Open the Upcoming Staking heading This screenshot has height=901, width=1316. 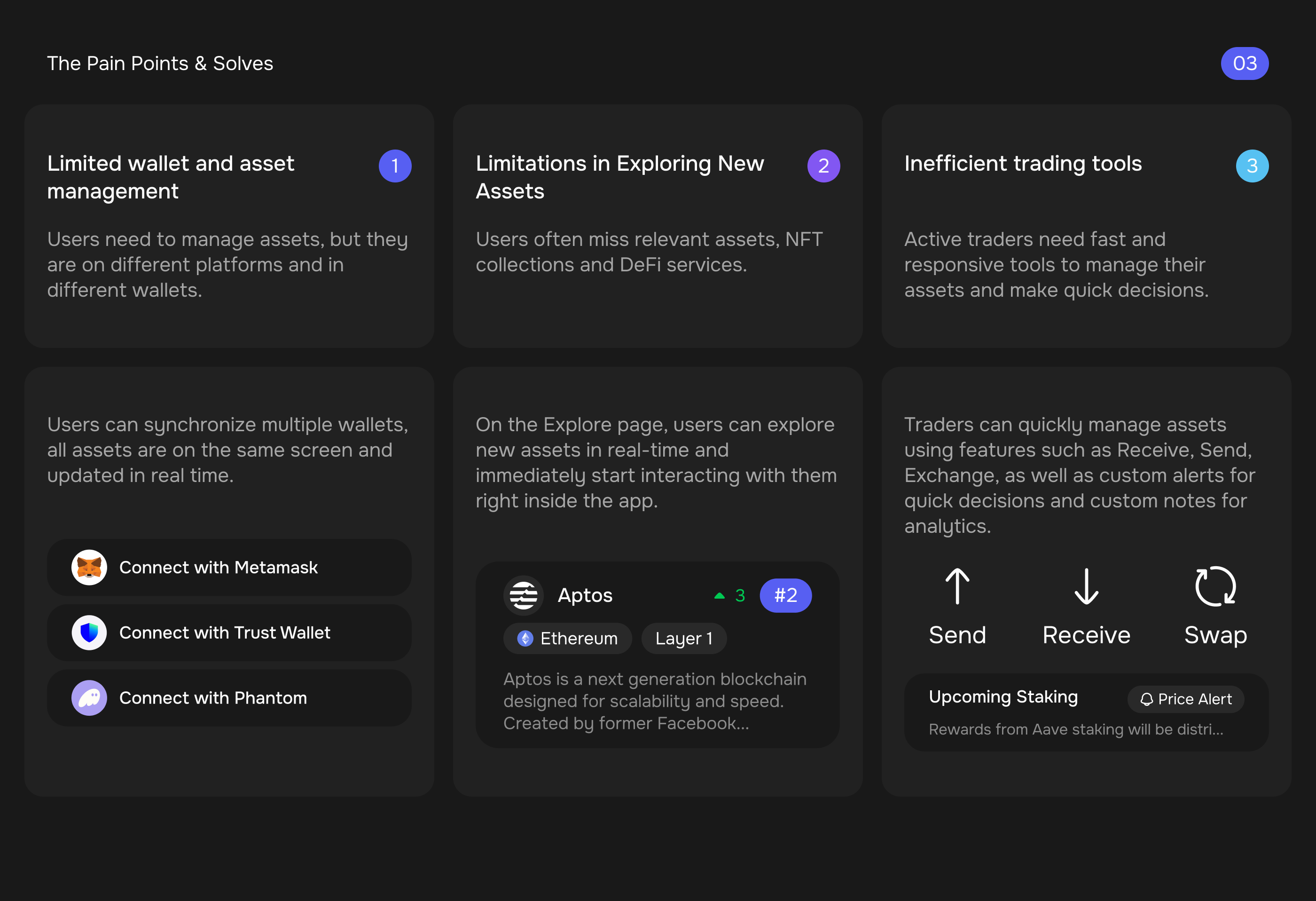[1003, 696]
